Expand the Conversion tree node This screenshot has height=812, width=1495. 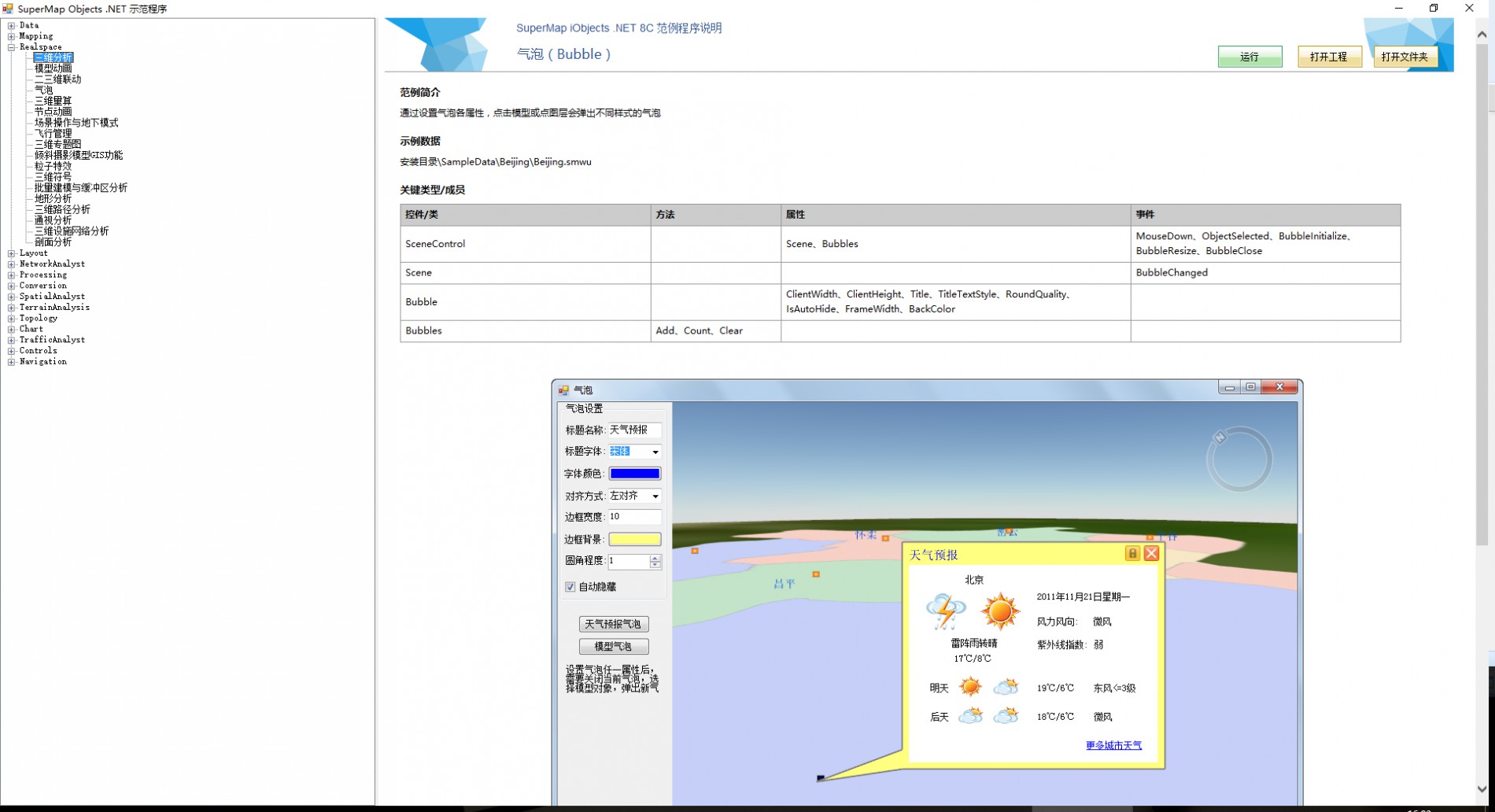point(12,286)
